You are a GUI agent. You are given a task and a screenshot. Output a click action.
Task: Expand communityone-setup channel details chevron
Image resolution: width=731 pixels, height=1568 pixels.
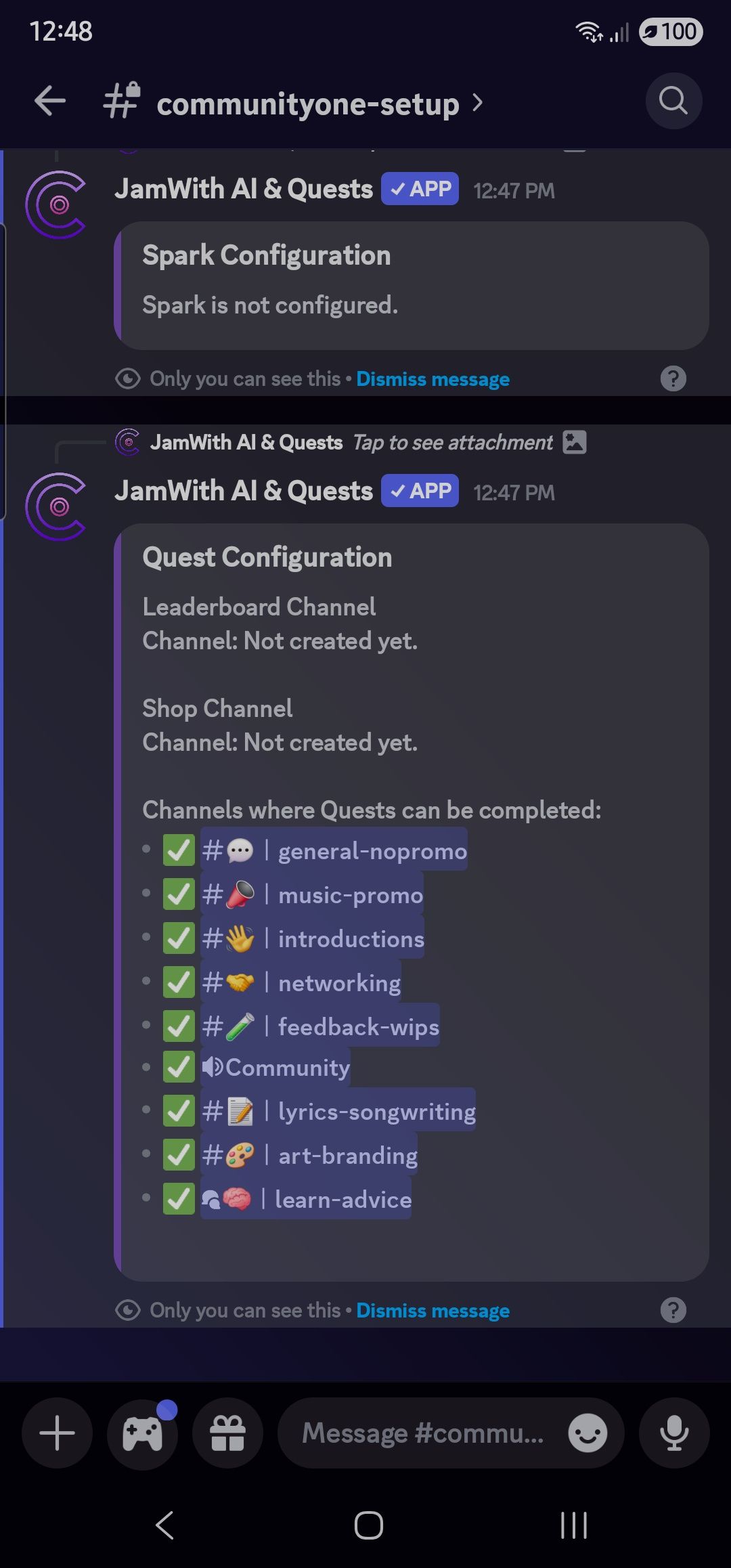click(x=478, y=103)
